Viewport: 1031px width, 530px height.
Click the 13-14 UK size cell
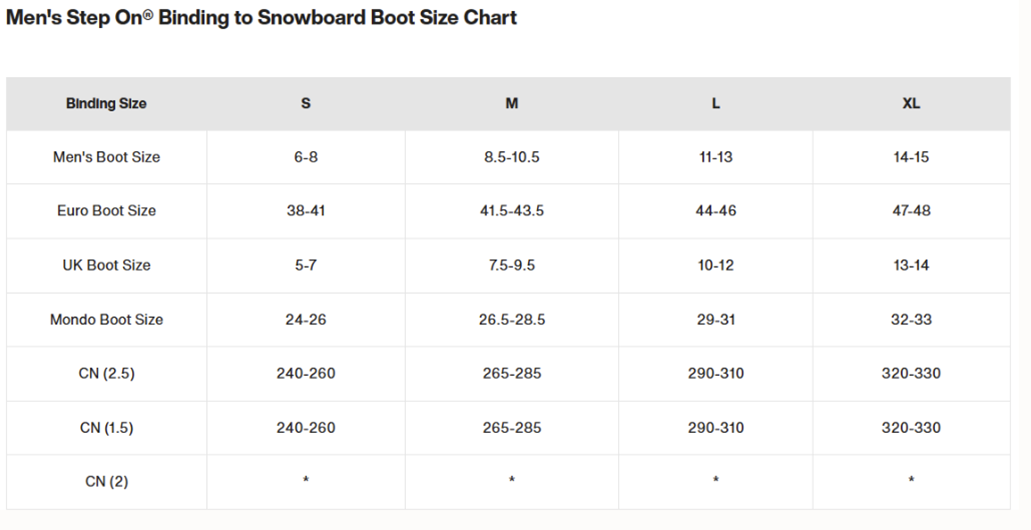(911, 265)
